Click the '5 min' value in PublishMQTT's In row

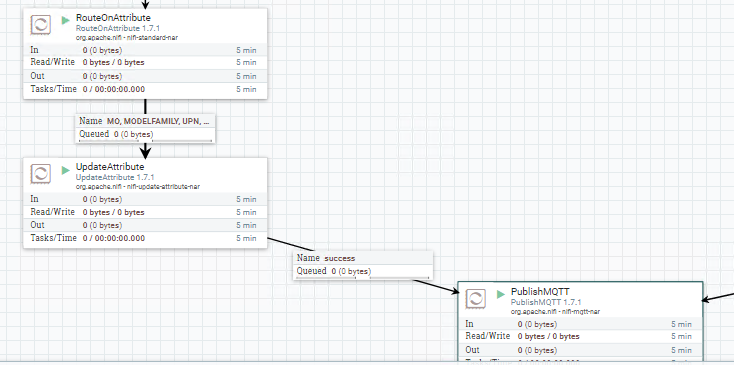[682, 324]
